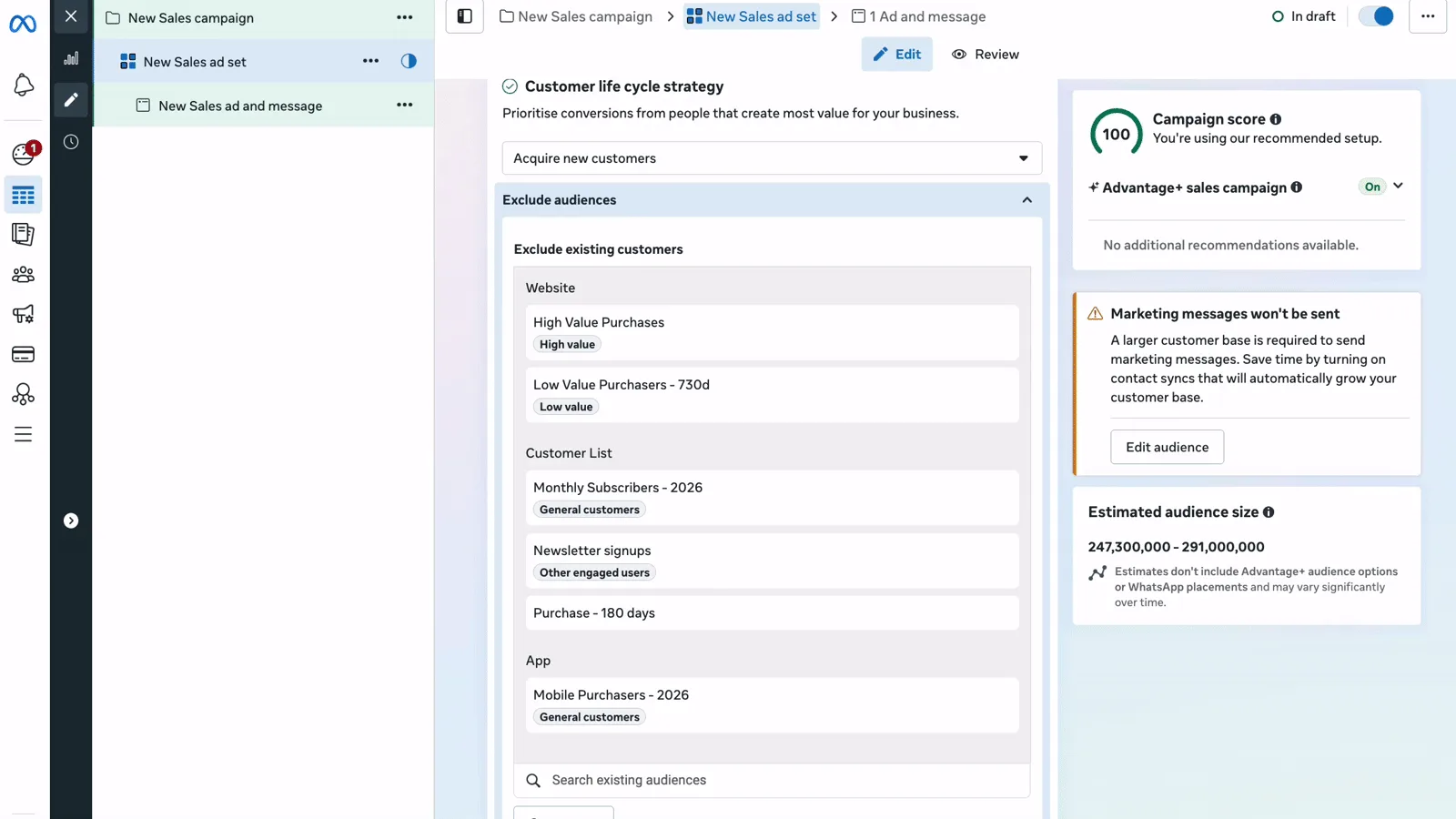The width and height of the screenshot is (1456, 819).
Task: Click Edit audience button
Action: coord(1167,447)
